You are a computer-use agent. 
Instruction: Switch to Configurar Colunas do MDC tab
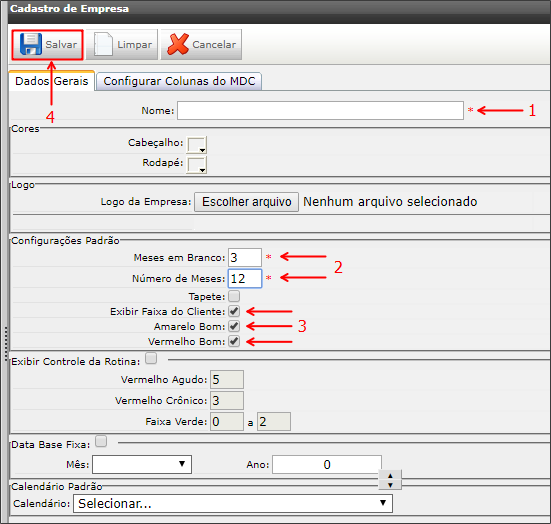click(x=179, y=81)
